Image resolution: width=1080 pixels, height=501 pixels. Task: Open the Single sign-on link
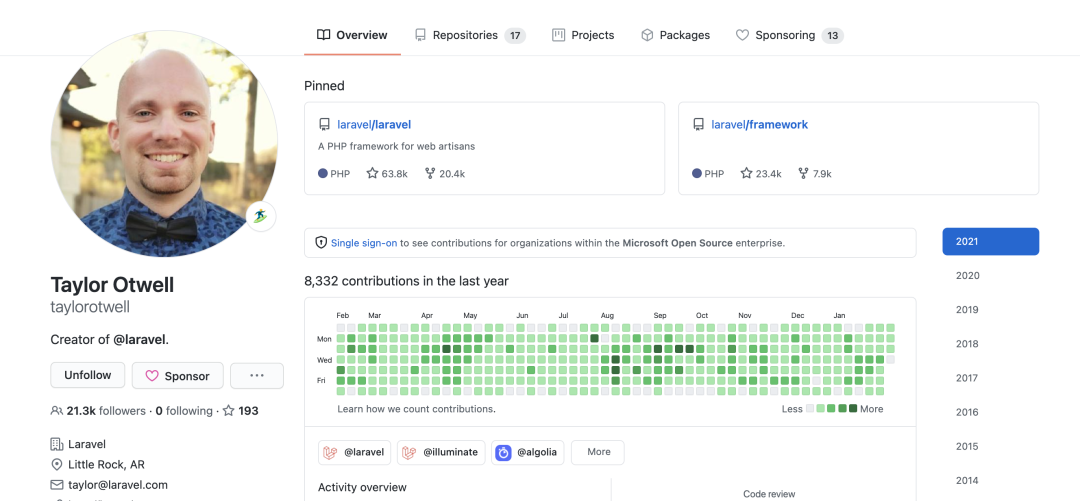click(364, 243)
